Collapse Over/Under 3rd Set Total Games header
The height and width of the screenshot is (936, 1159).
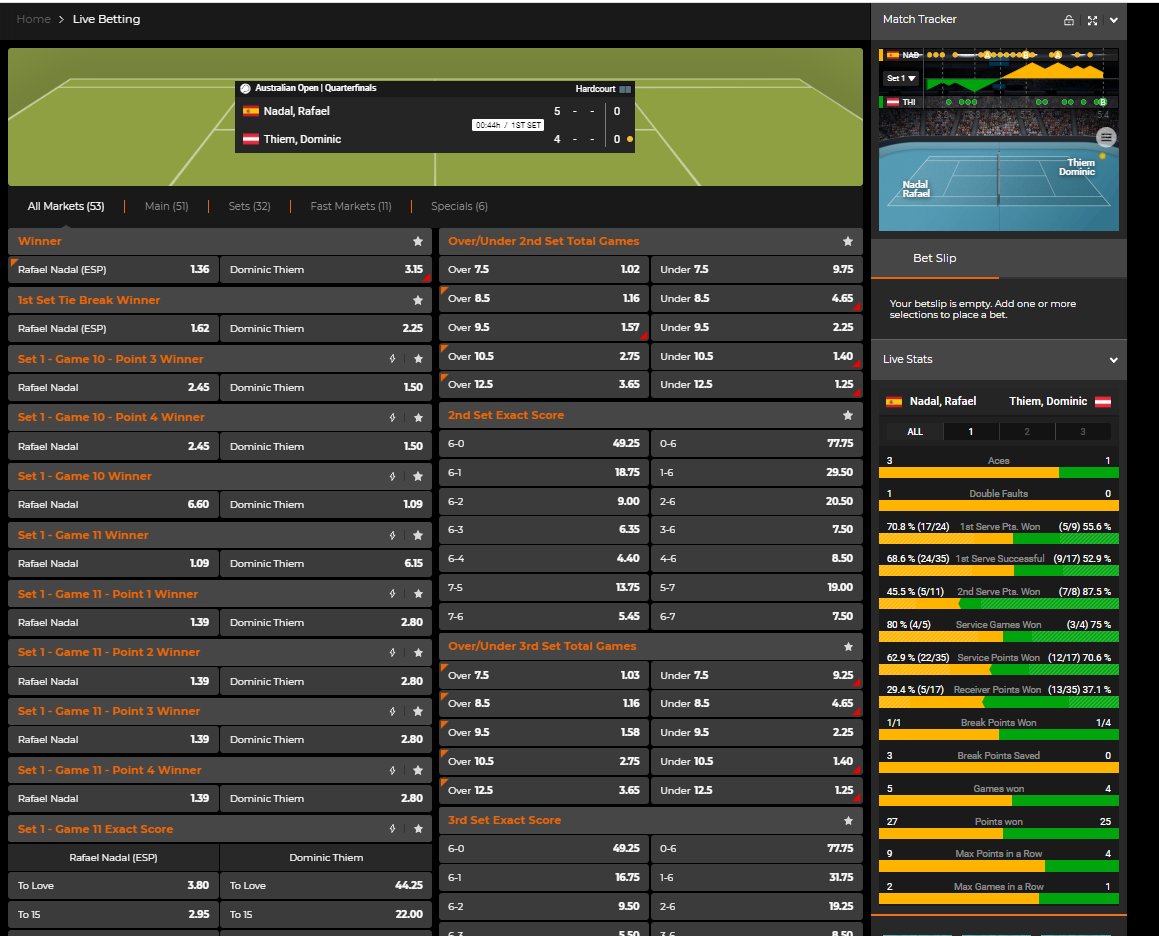coord(650,646)
